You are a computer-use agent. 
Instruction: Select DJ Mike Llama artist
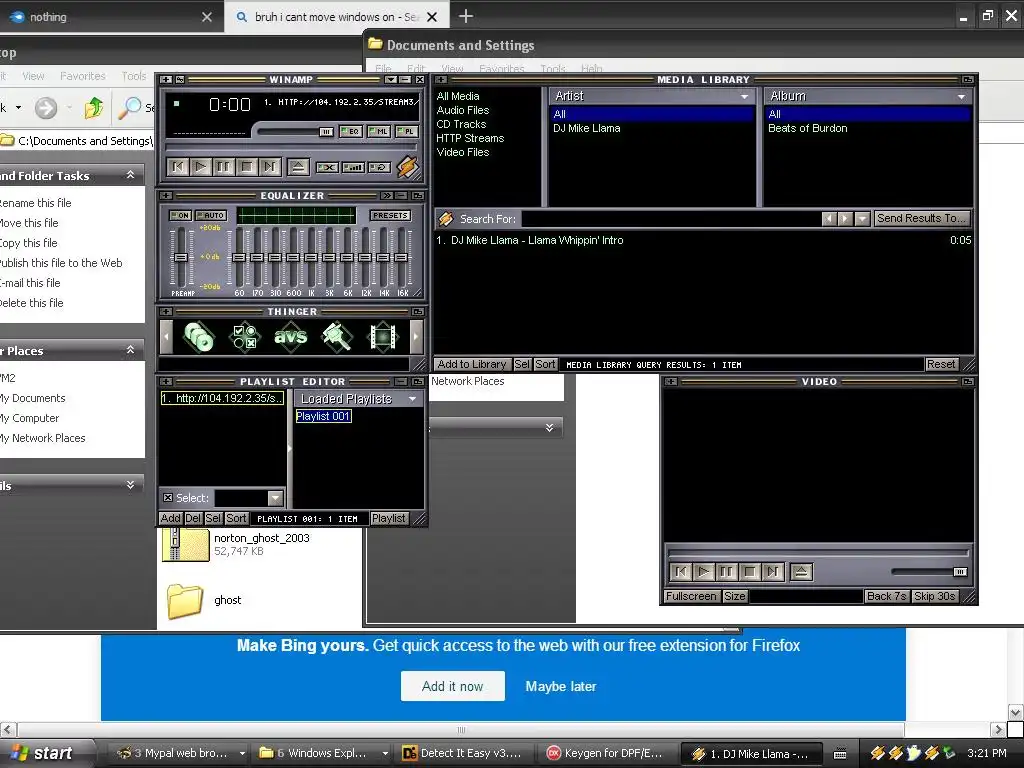click(x=586, y=128)
